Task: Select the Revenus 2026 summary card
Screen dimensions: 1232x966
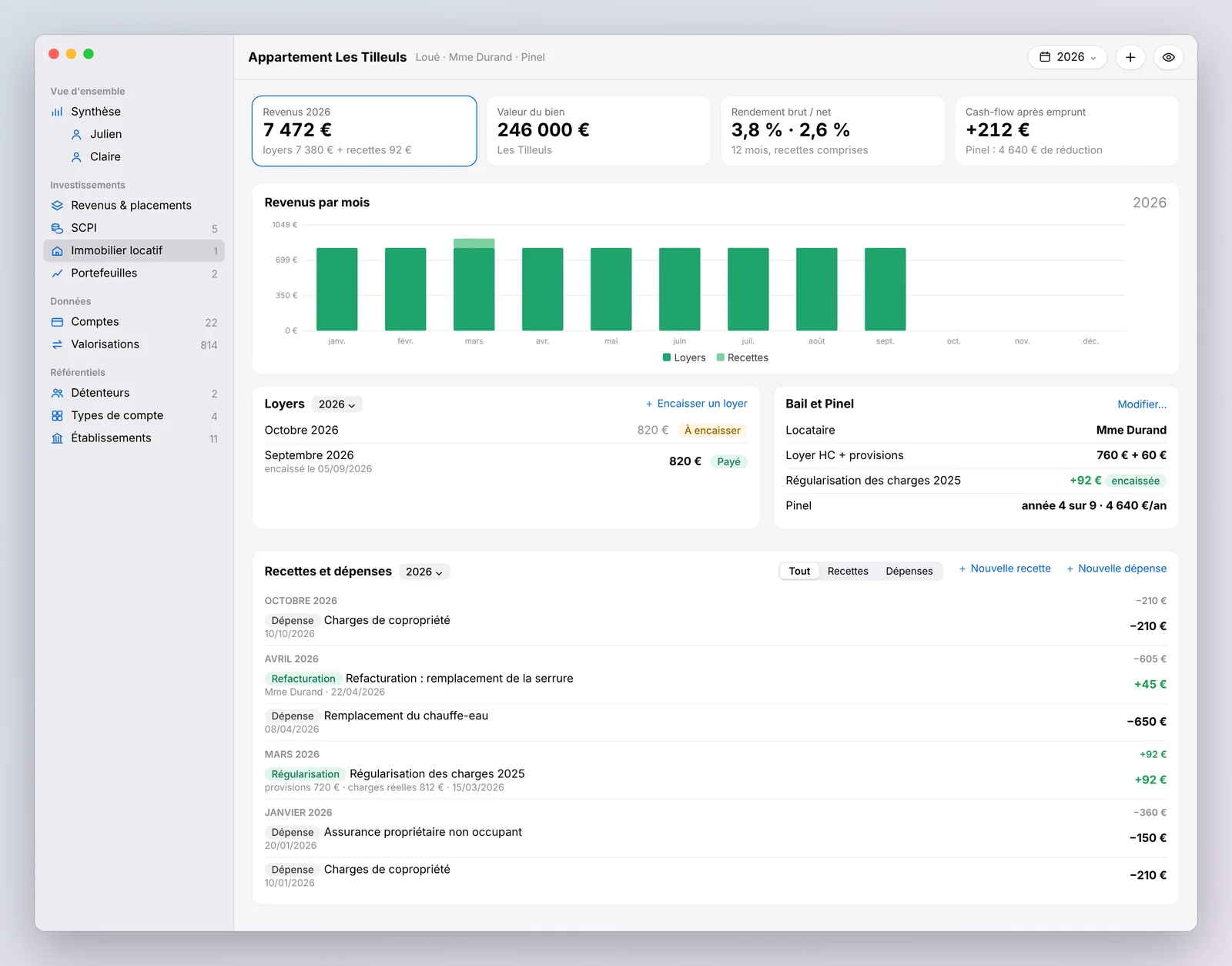Action: coord(364,131)
